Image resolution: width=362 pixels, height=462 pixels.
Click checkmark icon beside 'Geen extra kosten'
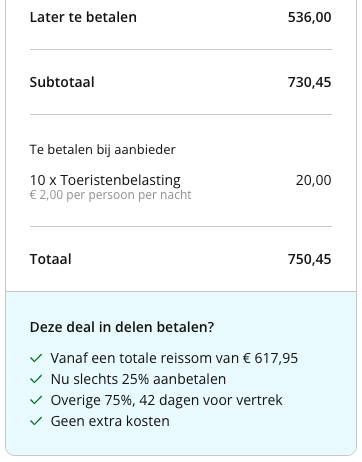point(36,421)
